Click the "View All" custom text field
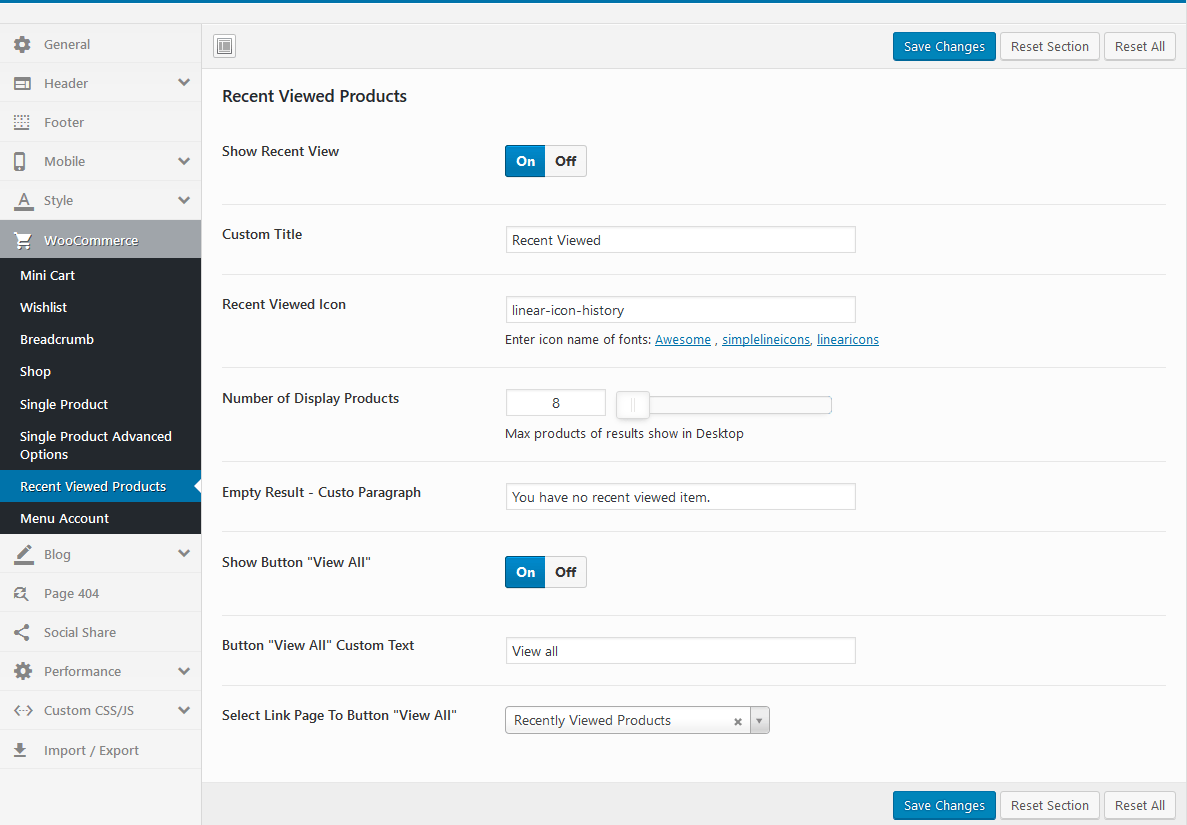1187x825 pixels. point(681,651)
